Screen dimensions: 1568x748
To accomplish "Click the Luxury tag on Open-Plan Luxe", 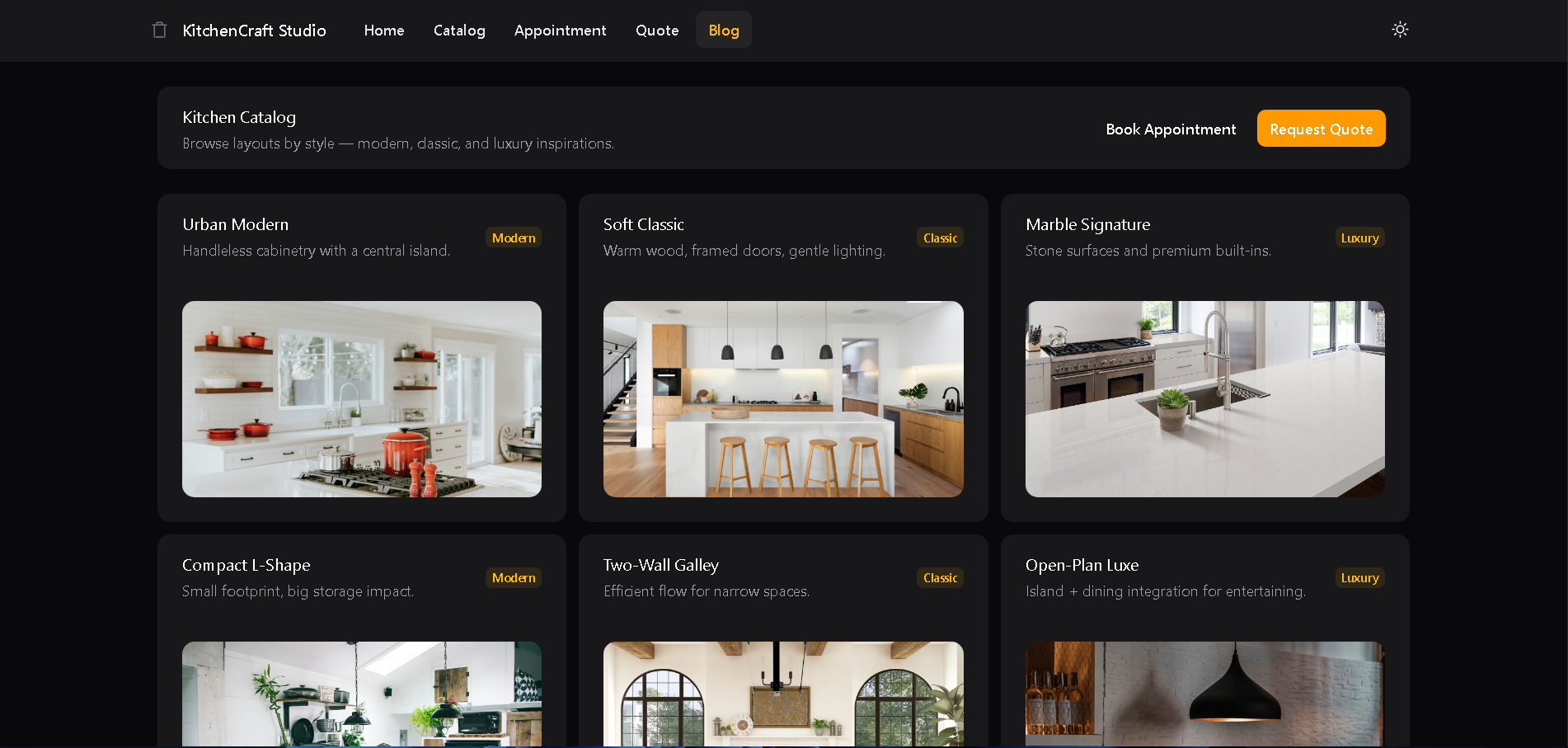I will 1359,578.
